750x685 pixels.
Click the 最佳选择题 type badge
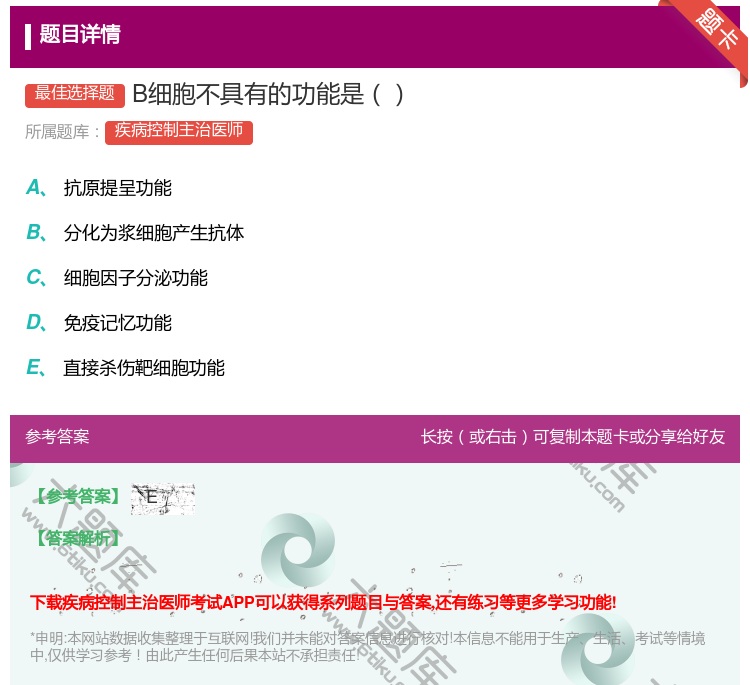coord(75,94)
